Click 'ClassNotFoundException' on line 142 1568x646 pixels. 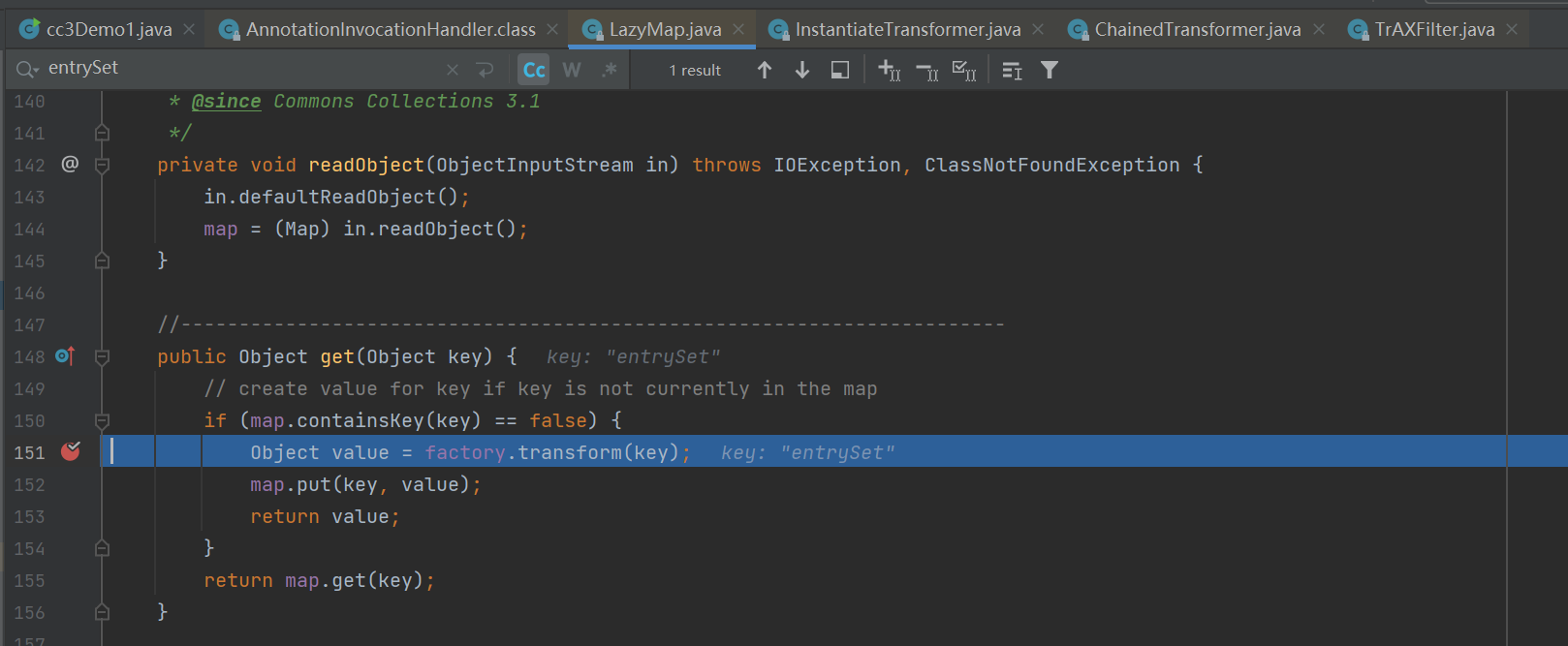(1052, 165)
